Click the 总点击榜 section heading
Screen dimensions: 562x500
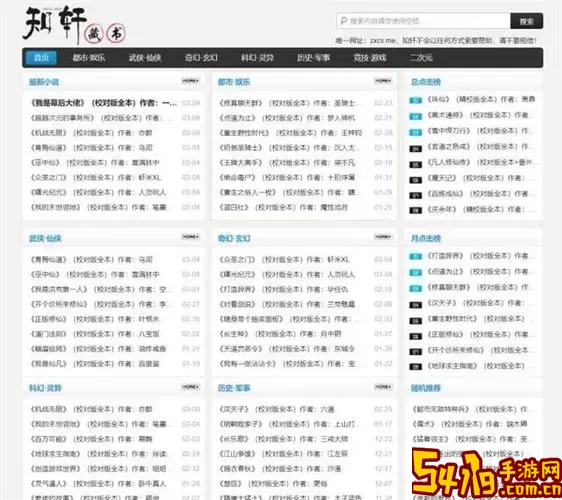(x=425, y=82)
